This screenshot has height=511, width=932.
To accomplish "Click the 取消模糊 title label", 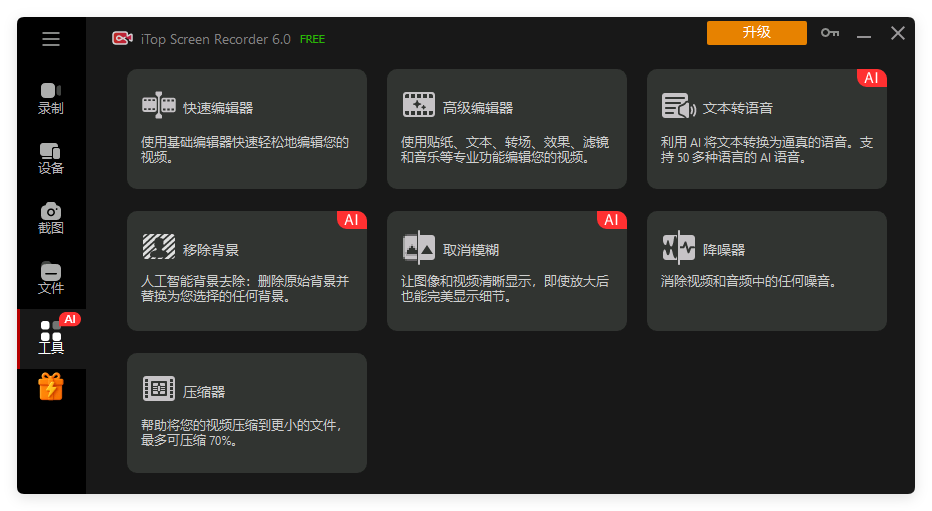I will (x=471, y=250).
